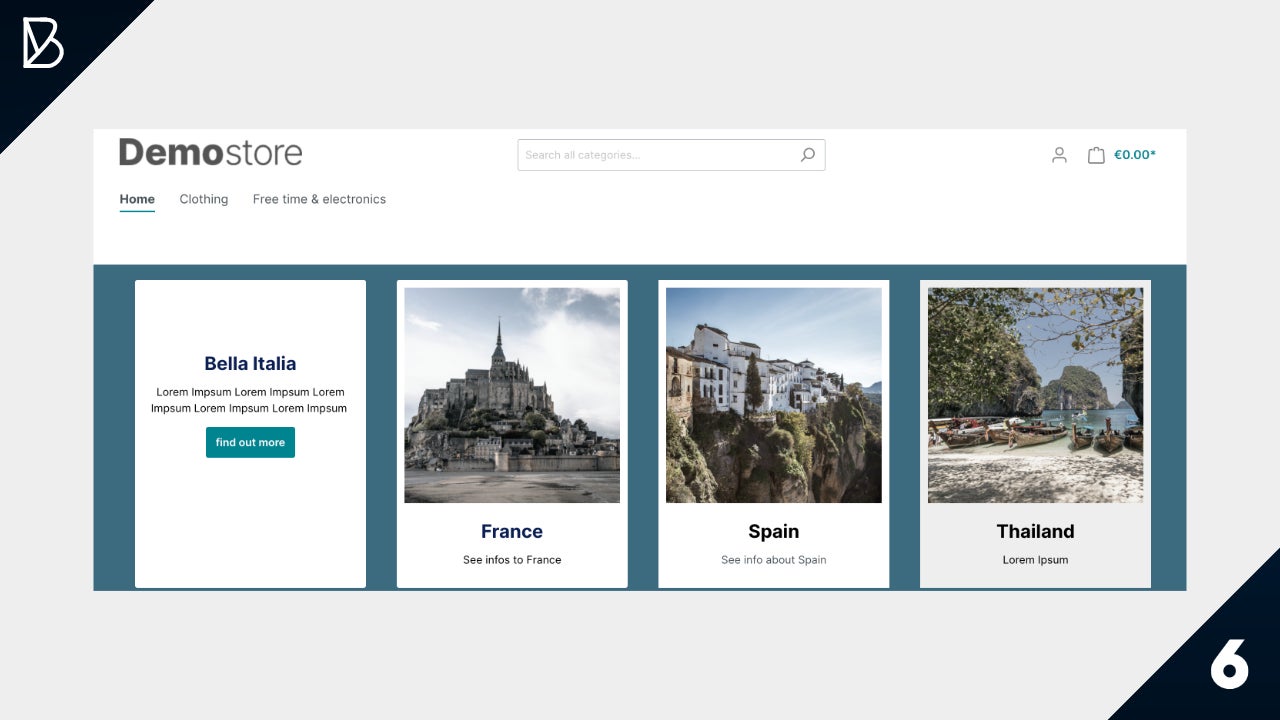Click the B logo in corner
The image size is (1280, 720).
[x=43, y=43]
